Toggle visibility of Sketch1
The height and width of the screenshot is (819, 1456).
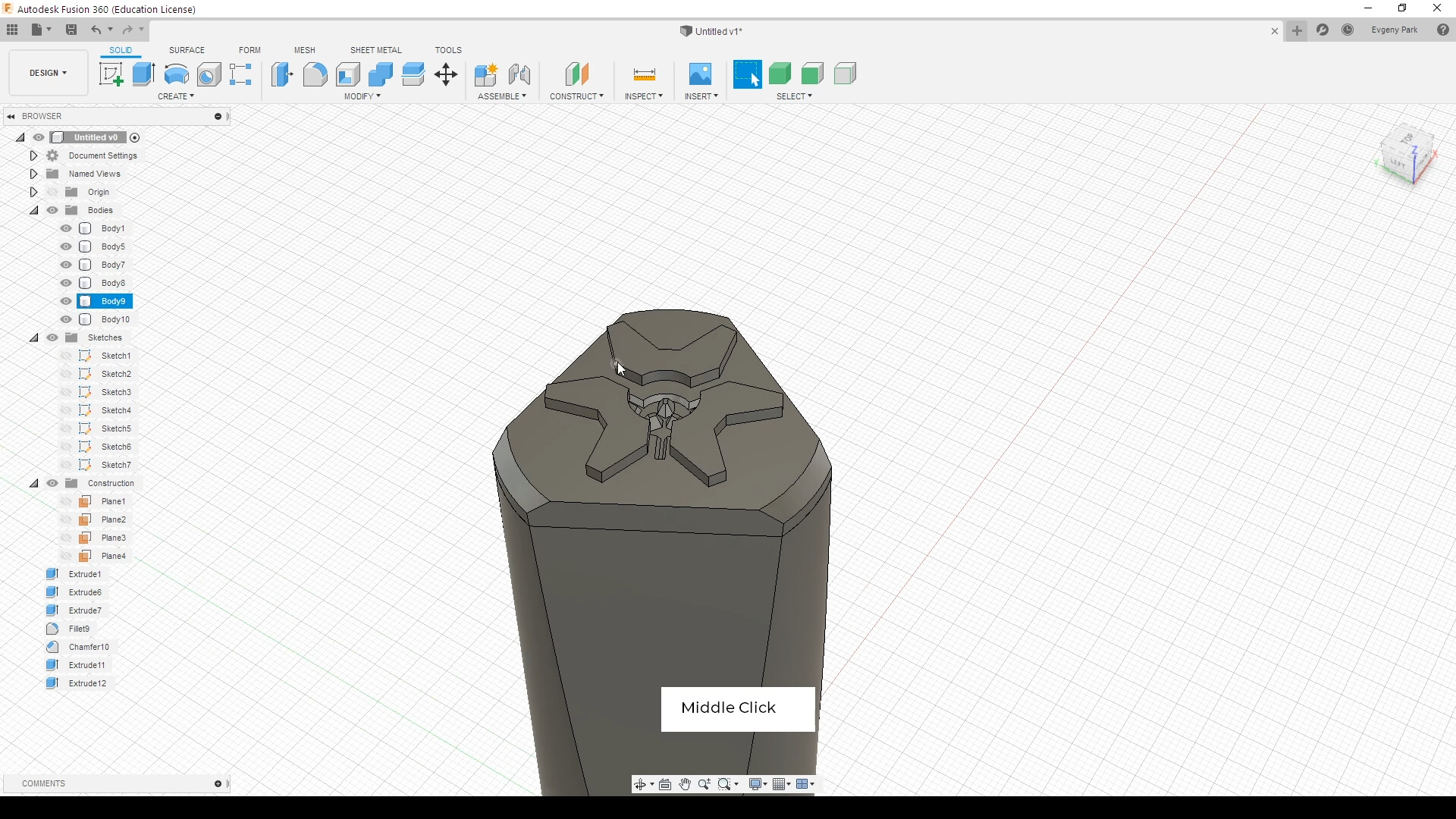tap(66, 356)
